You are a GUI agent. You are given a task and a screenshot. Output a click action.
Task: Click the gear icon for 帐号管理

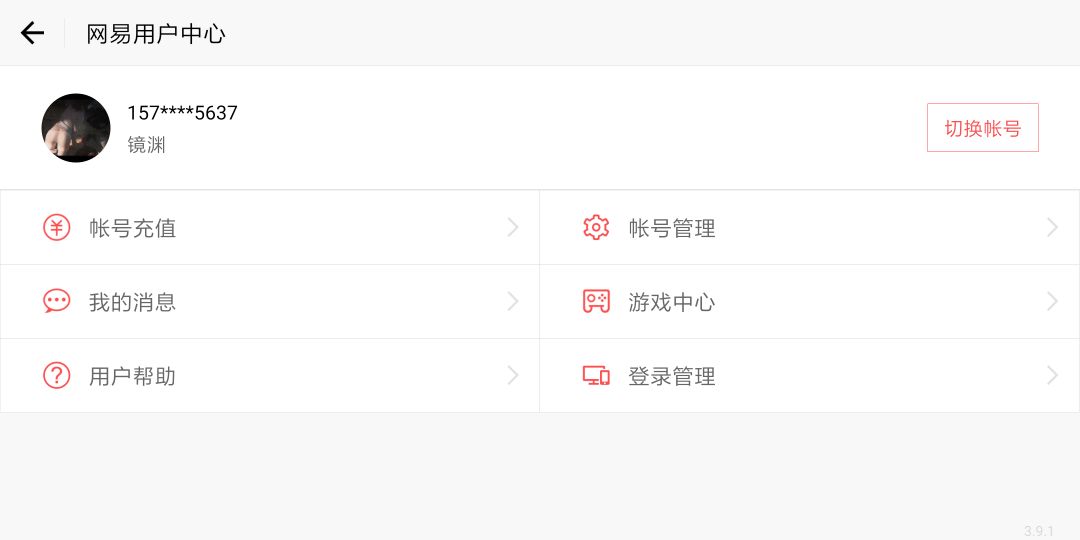[596, 228]
